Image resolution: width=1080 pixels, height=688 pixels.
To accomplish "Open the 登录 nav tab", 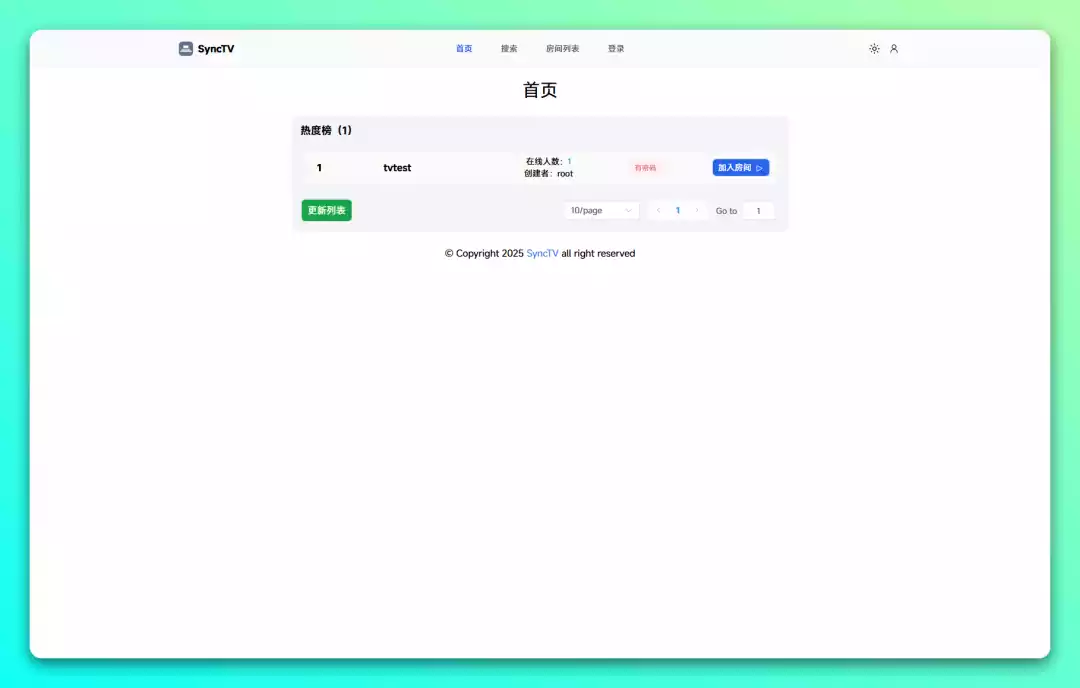I will pos(616,48).
